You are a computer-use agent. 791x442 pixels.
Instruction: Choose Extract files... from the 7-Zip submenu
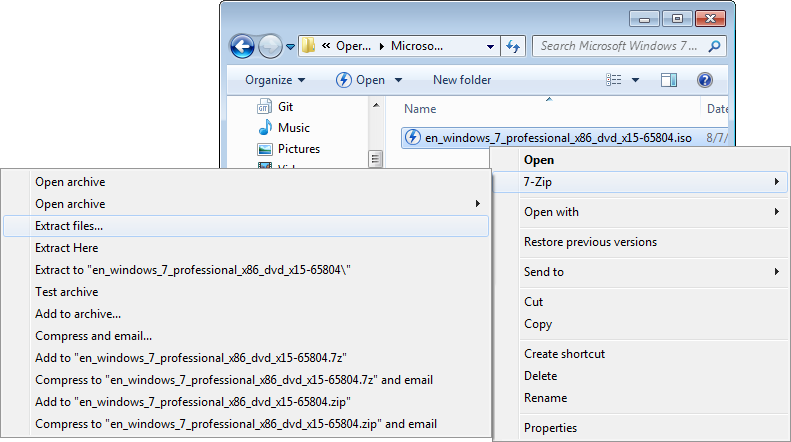pyautogui.click(x=69, y=226)
